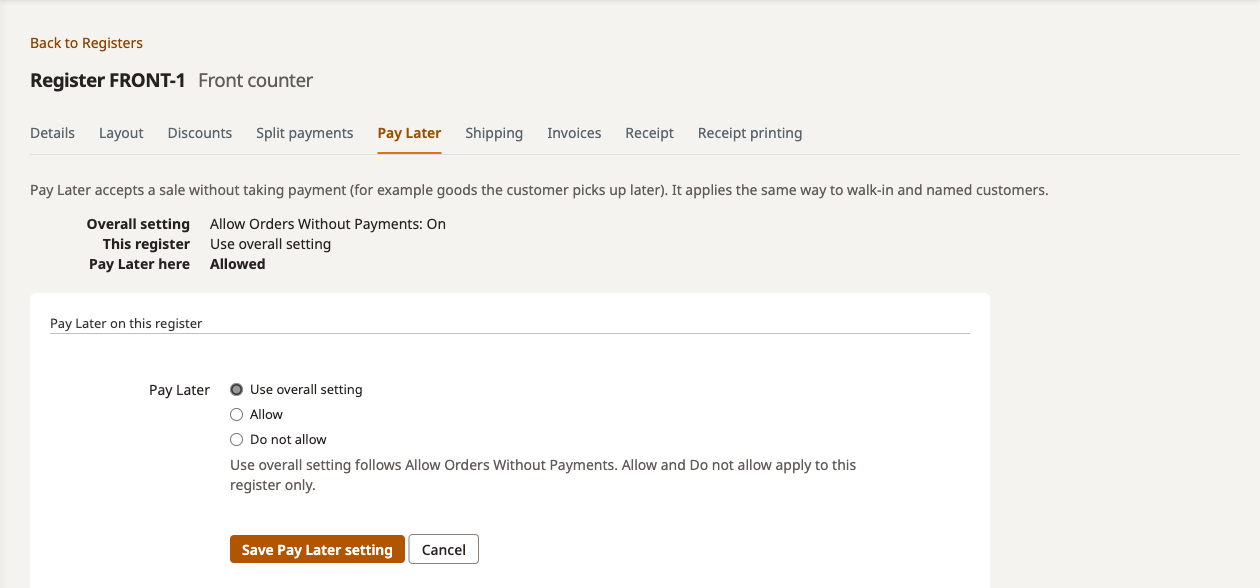Click the Register FRONT-1 heading

pyautogui.click(x=108, y=81)
